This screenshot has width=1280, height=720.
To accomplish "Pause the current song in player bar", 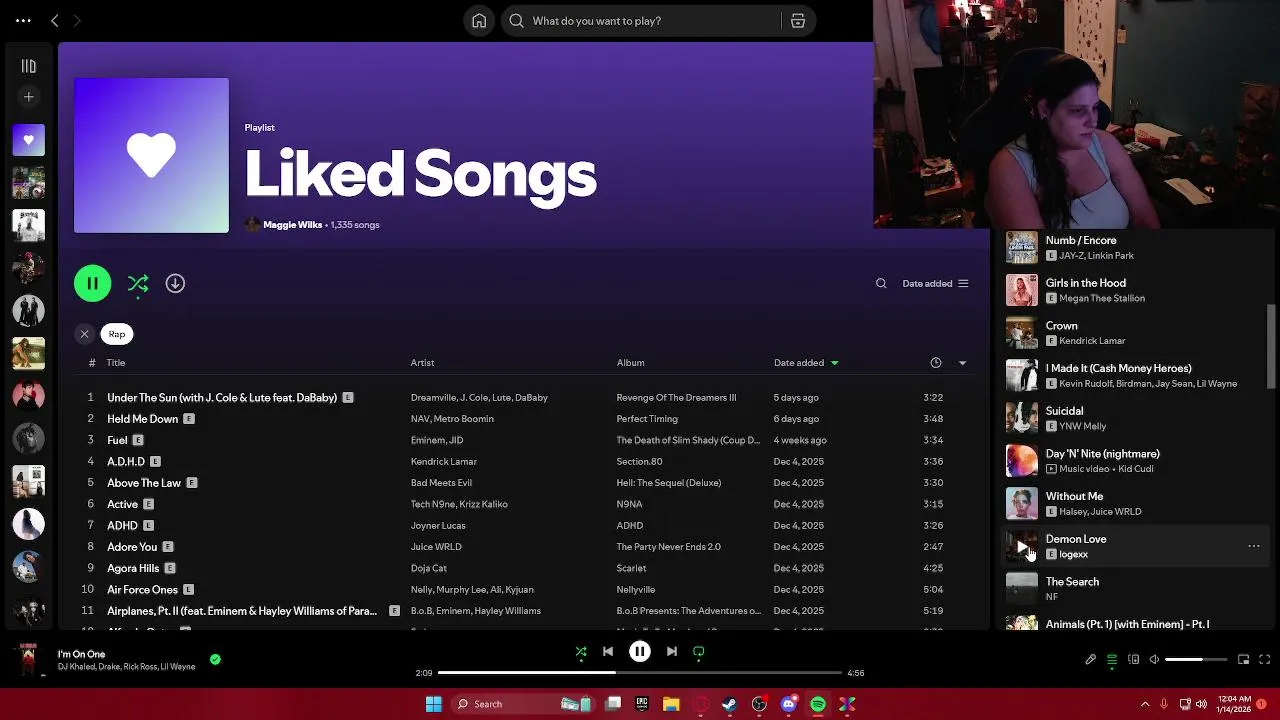I will pos(640,652).
